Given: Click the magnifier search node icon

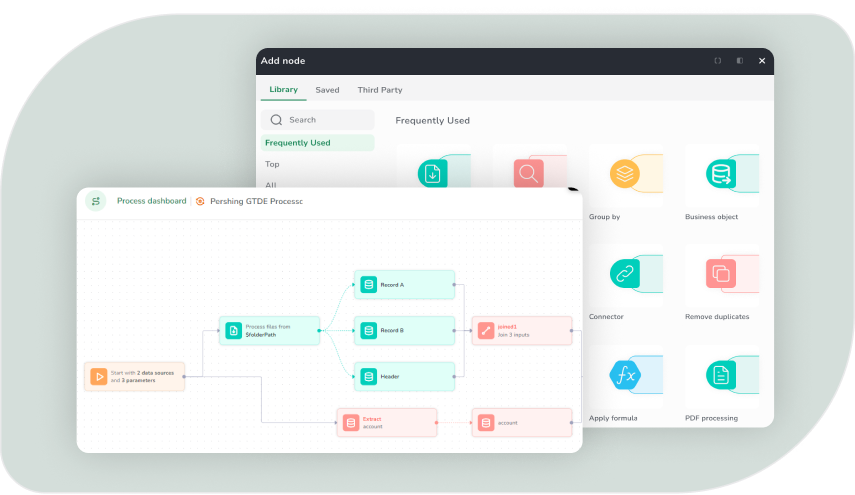Looking at the screenshot, I should point(529,174).
